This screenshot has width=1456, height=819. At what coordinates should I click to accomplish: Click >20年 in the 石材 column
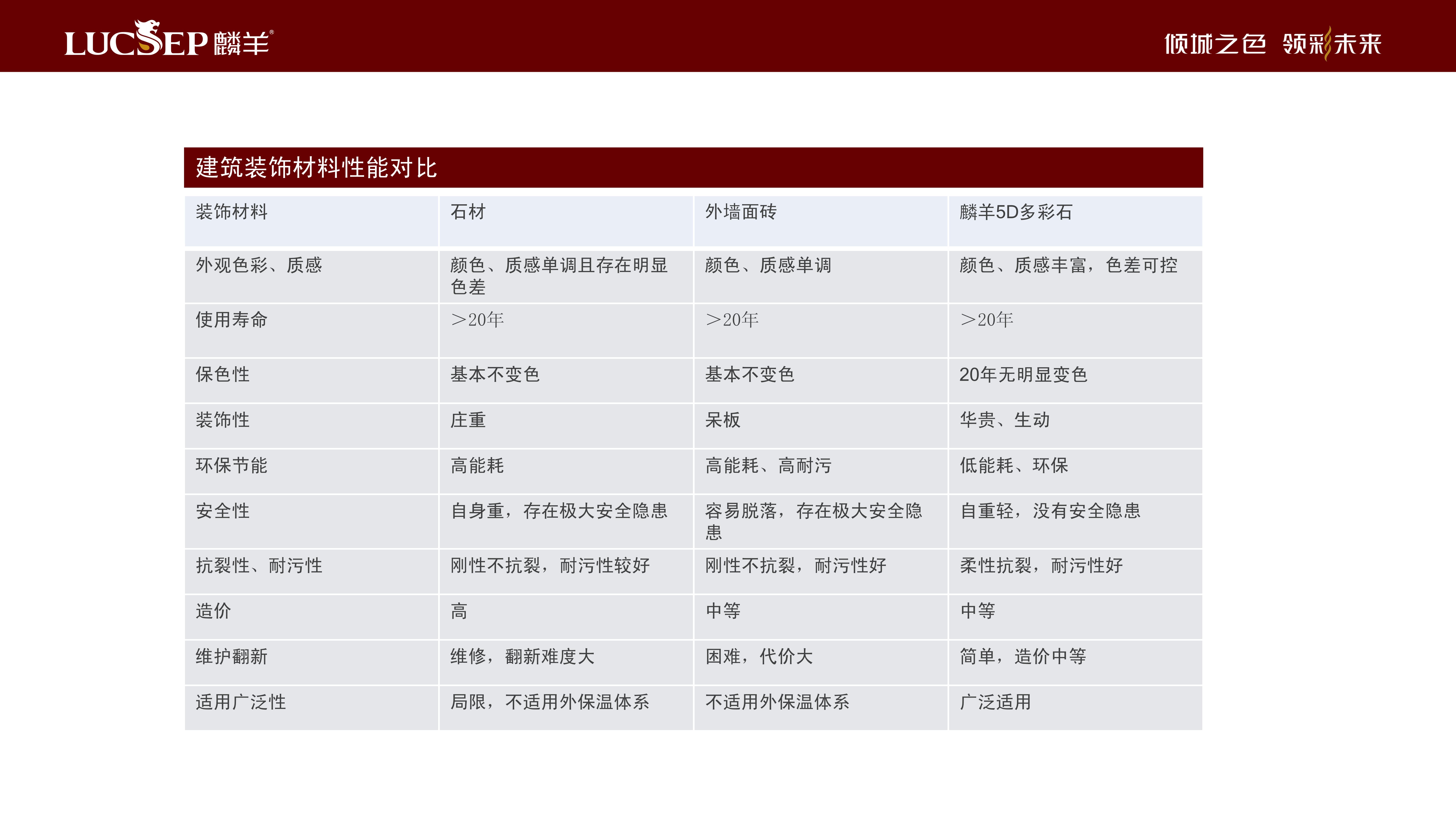[477, 319]
